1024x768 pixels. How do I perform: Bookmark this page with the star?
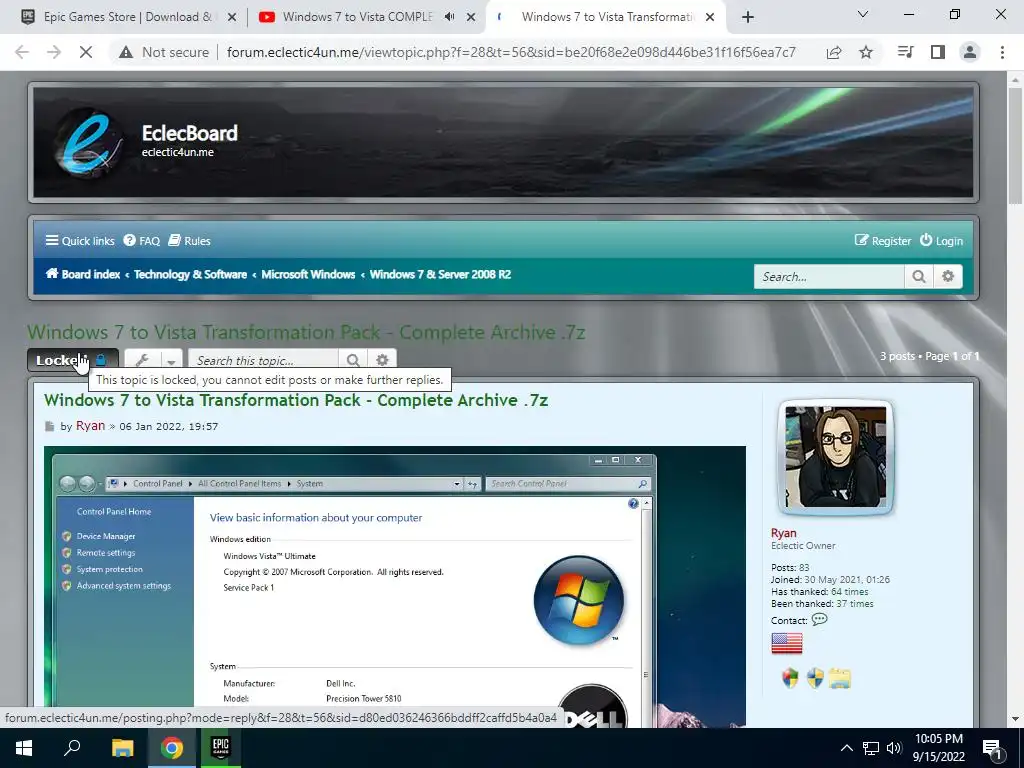866,52
